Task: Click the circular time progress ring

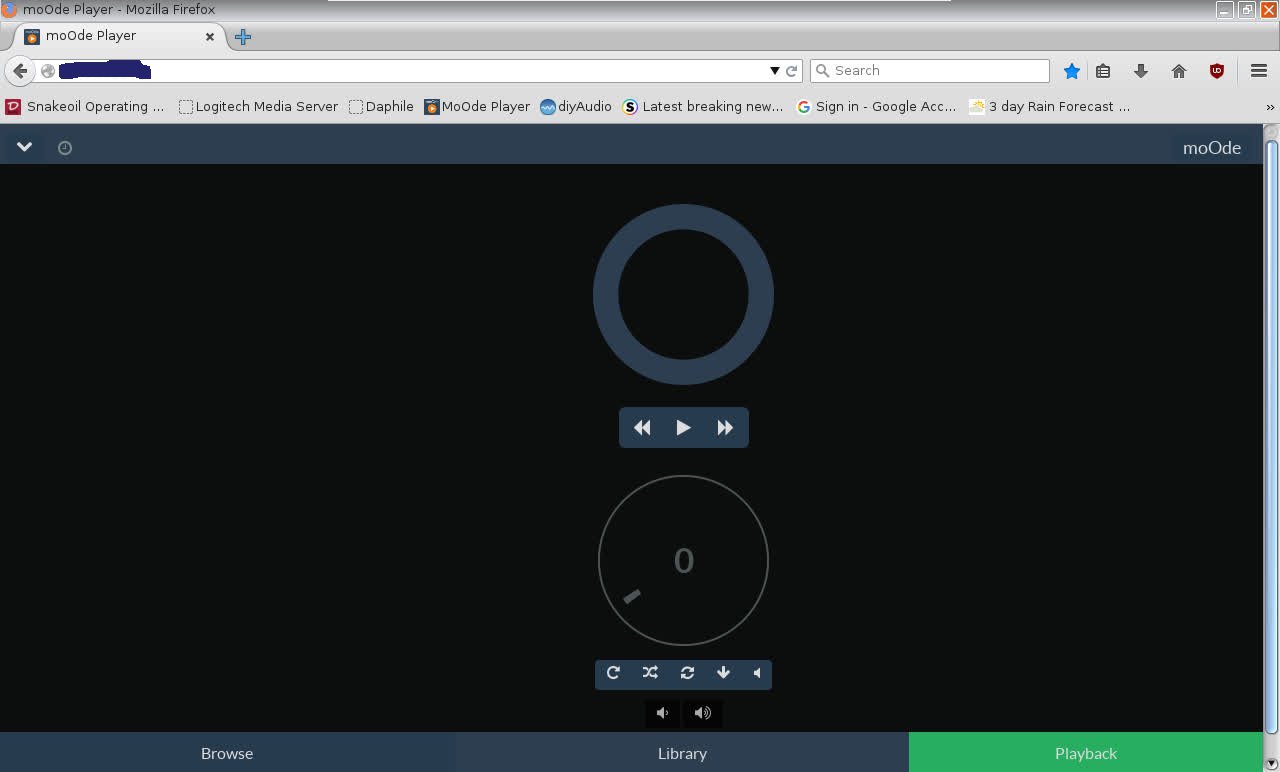Action: [x=683, y=294]
